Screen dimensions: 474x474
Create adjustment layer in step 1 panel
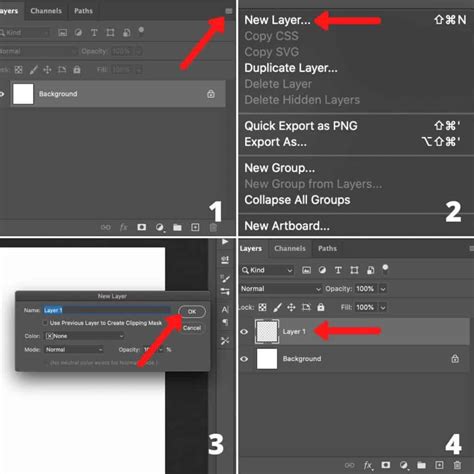[160, 227]
